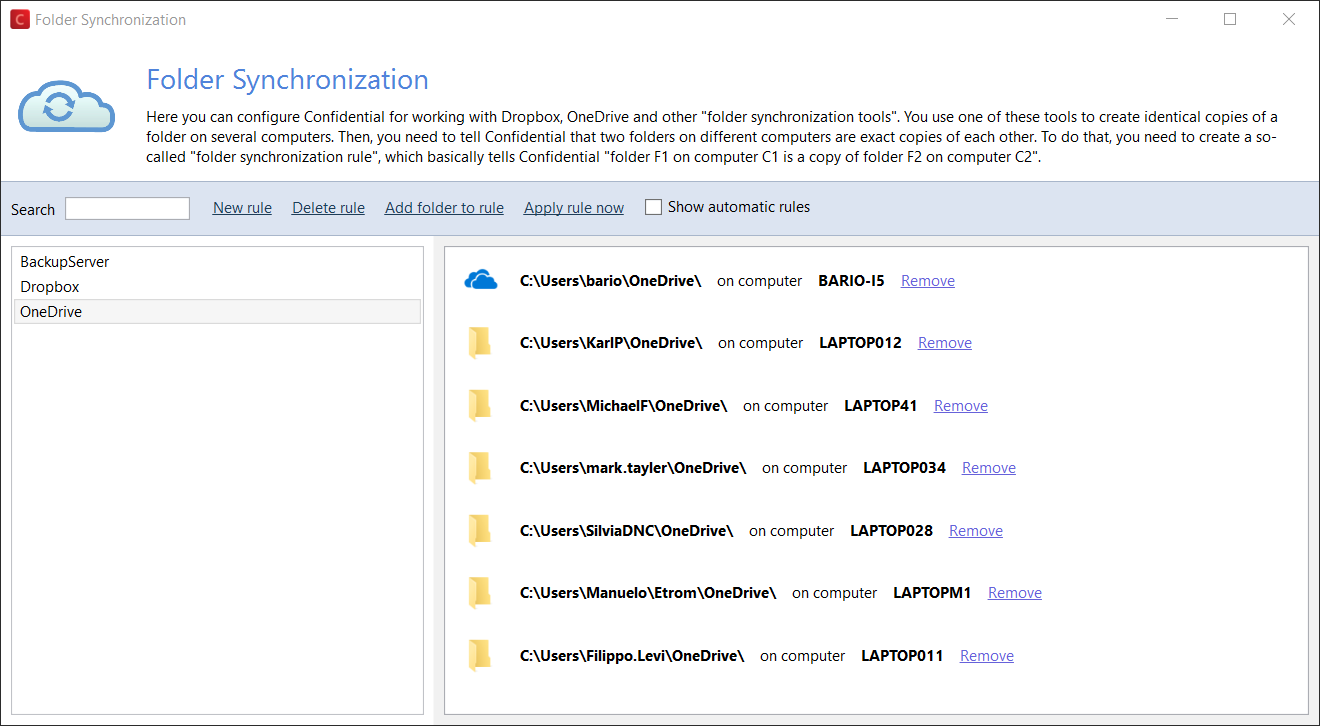
Task: Remove the LAPTOP41 folder entry
Action: (961, 406)
